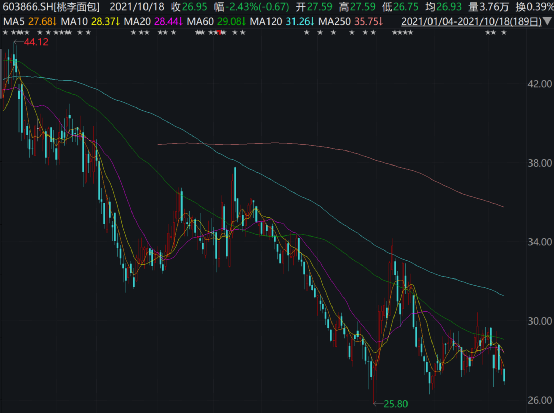Select the MA10 indicator label
The image size is (554, 413).
coord(74,22)
